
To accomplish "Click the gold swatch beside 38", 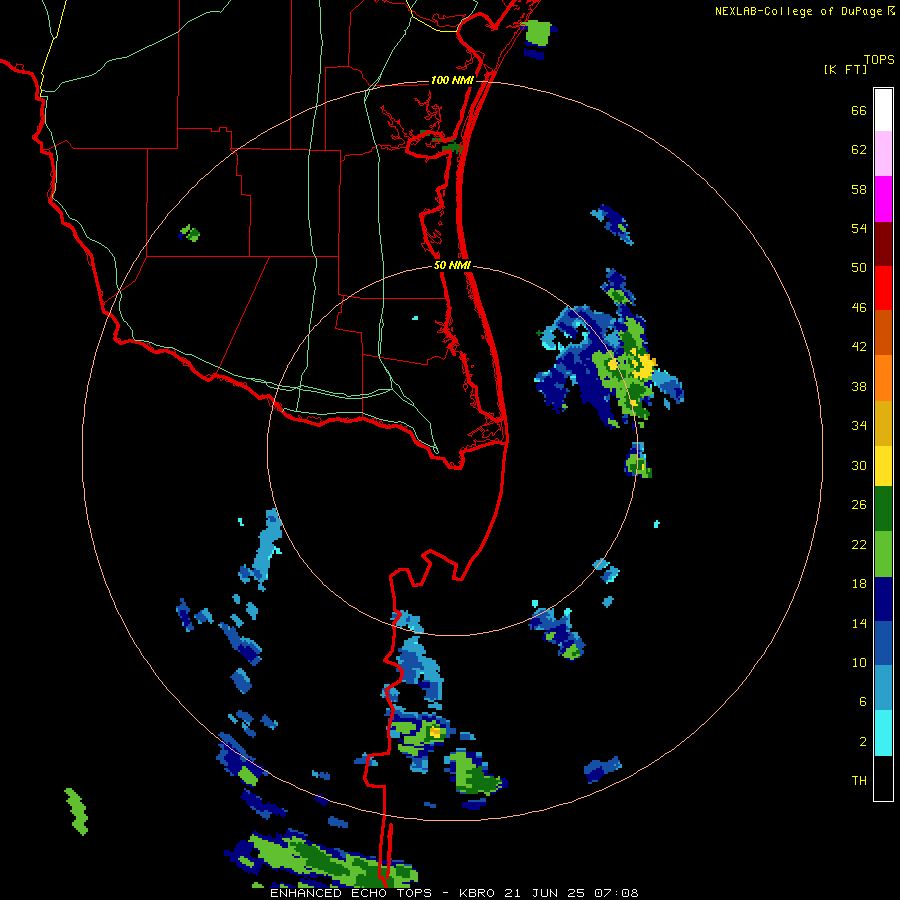I will click(883, 423).
